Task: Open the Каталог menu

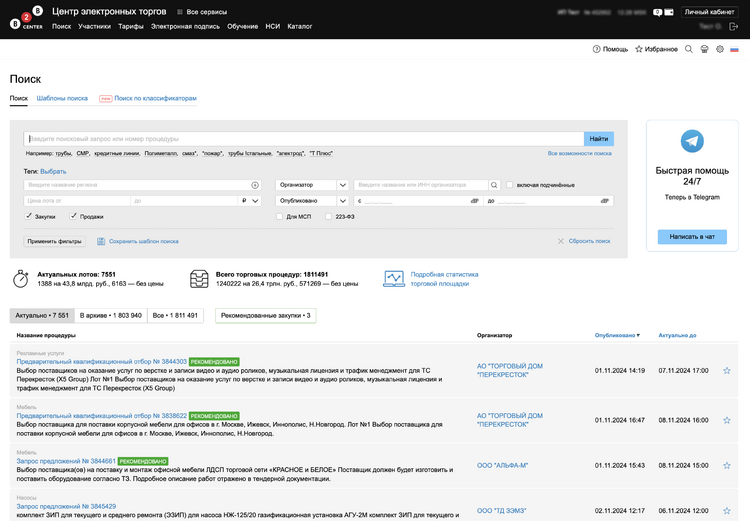Action: (x=300, y=26)
